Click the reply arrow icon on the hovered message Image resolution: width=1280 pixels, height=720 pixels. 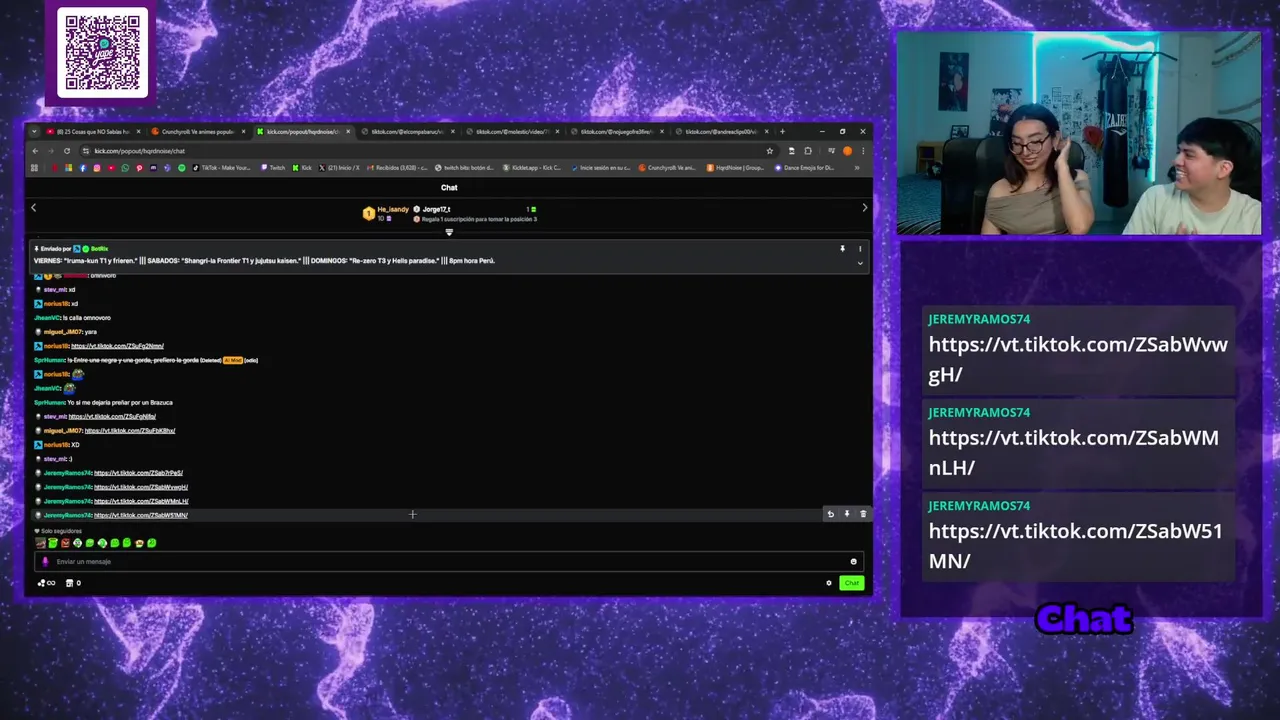point(830,514)
